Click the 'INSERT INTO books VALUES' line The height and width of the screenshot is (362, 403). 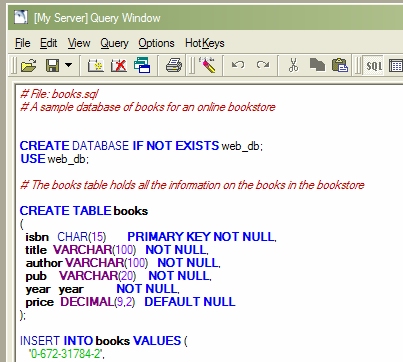point(104,341)
